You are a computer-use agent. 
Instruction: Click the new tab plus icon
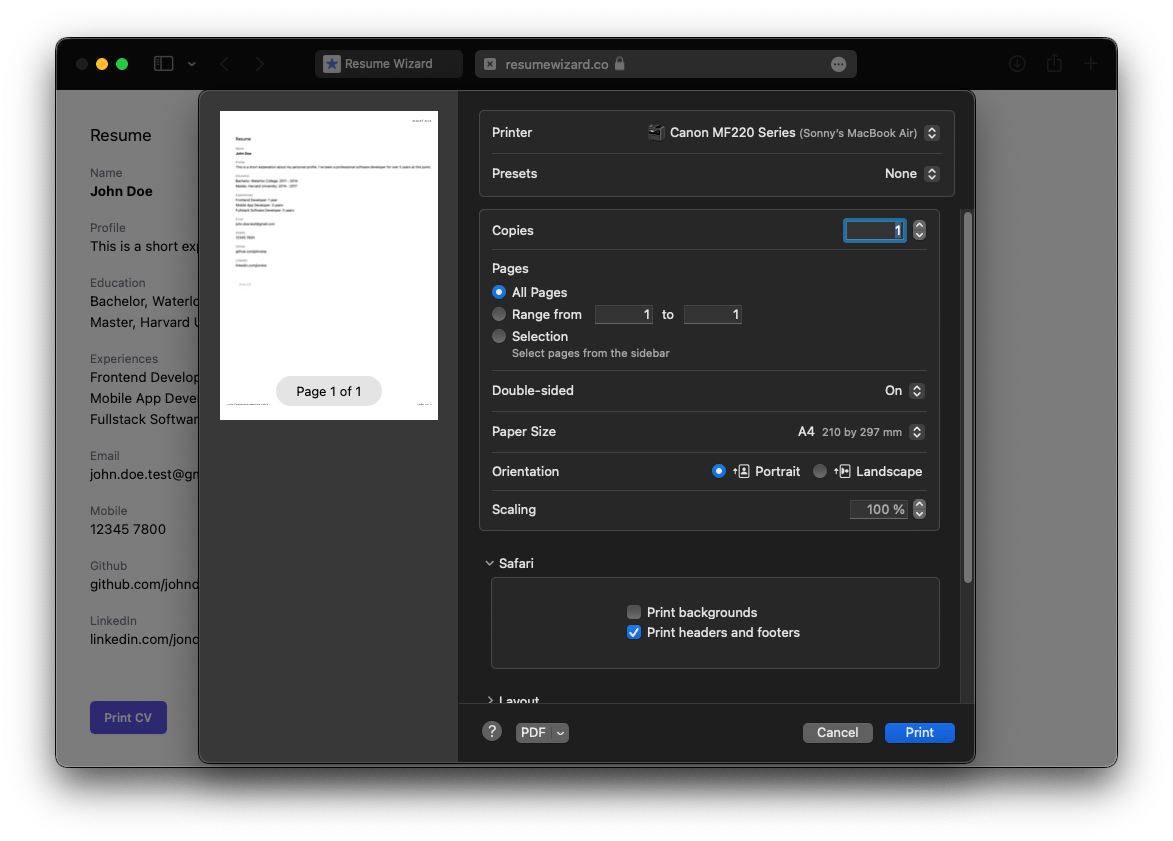(x=1091, y=64)
